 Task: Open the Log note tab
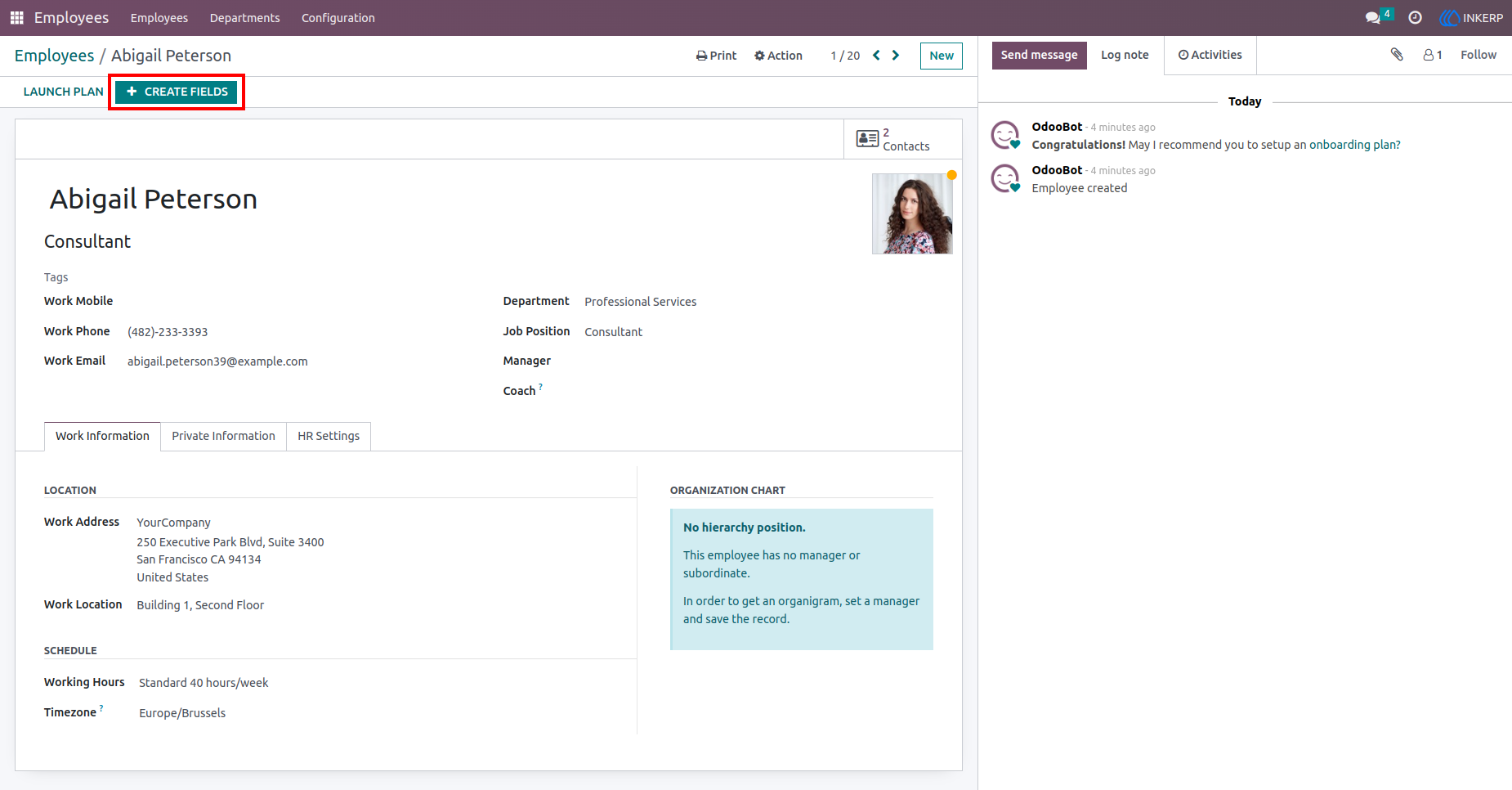point(1125,55)
